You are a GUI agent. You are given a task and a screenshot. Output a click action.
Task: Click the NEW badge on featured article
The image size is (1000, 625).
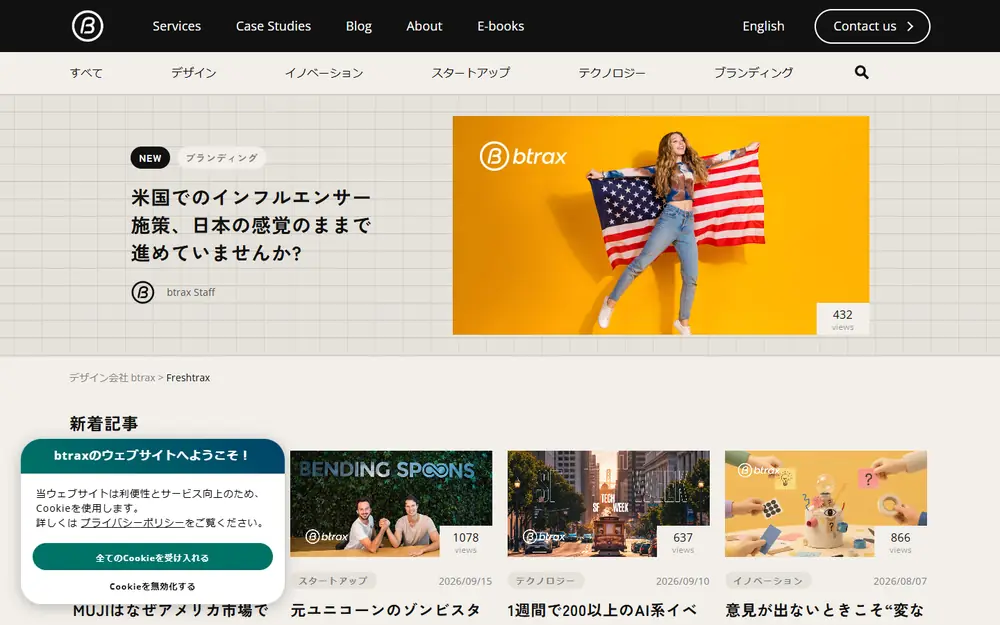151,158
